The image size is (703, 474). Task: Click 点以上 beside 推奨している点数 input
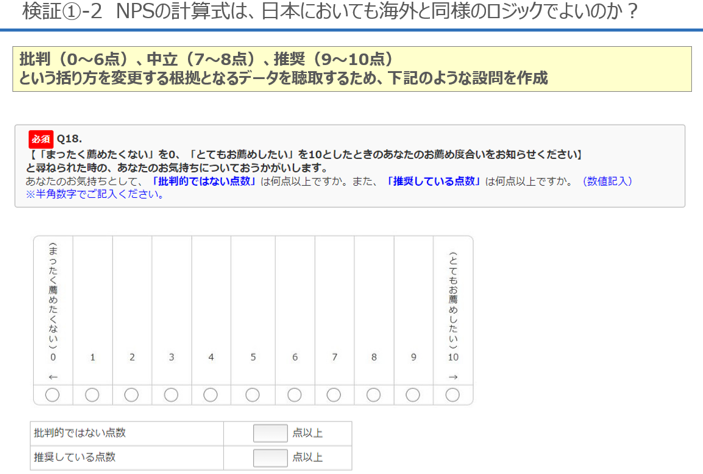[308, 457]
